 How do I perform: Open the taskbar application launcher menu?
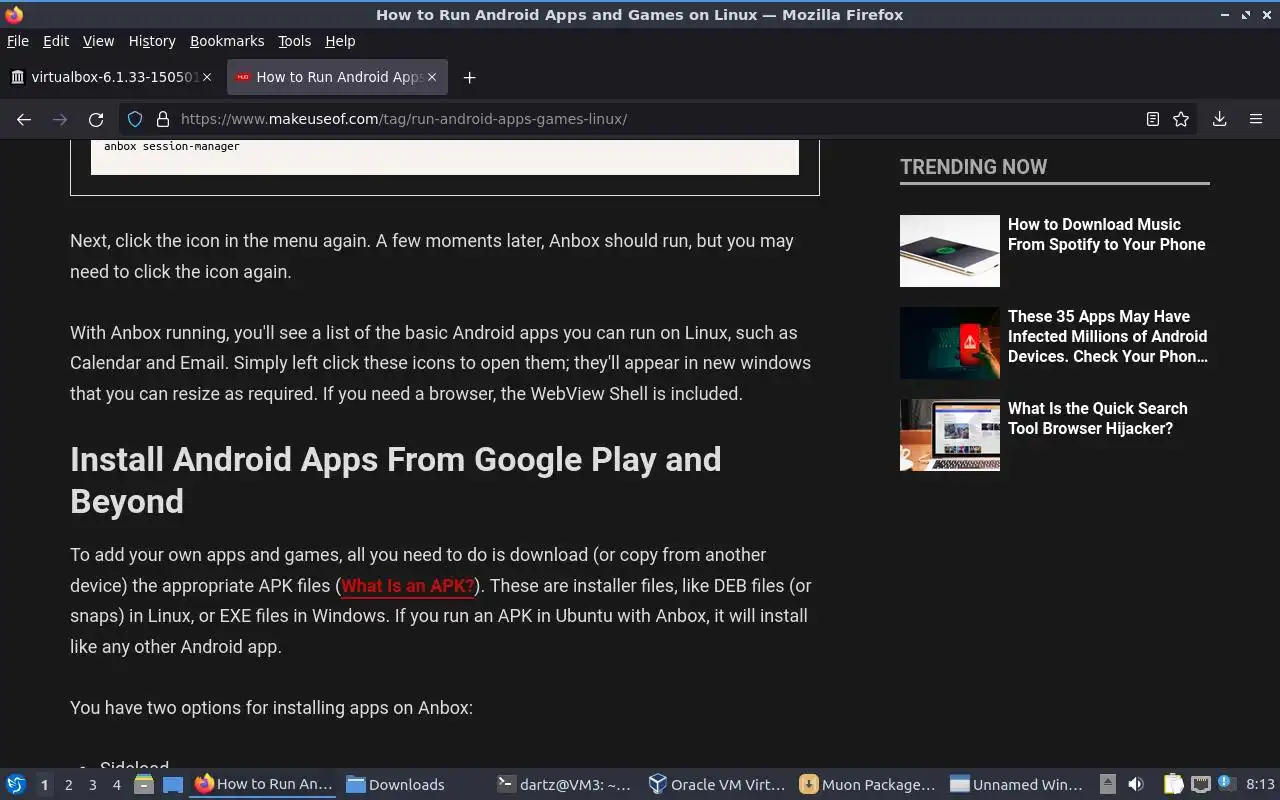coord(16,784)
